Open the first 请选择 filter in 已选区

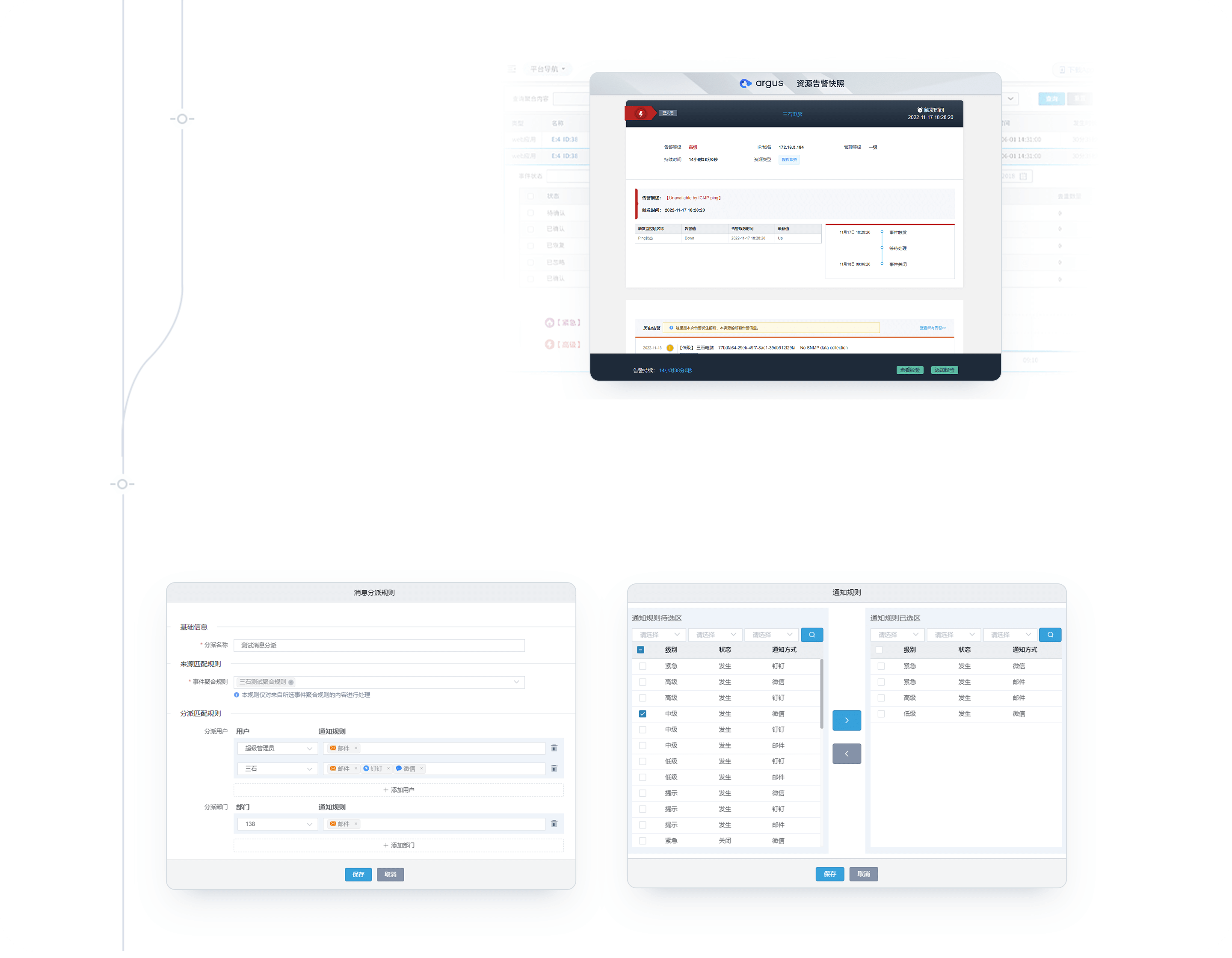(x=897, y=635)
